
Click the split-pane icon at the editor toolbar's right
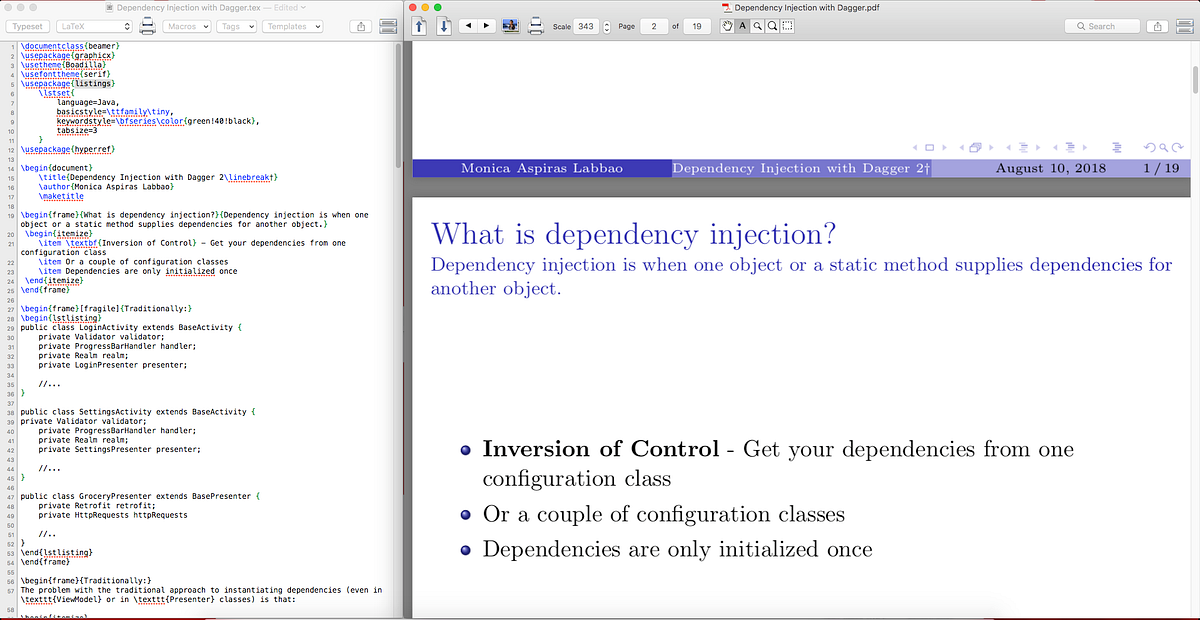tap(388, 27)
